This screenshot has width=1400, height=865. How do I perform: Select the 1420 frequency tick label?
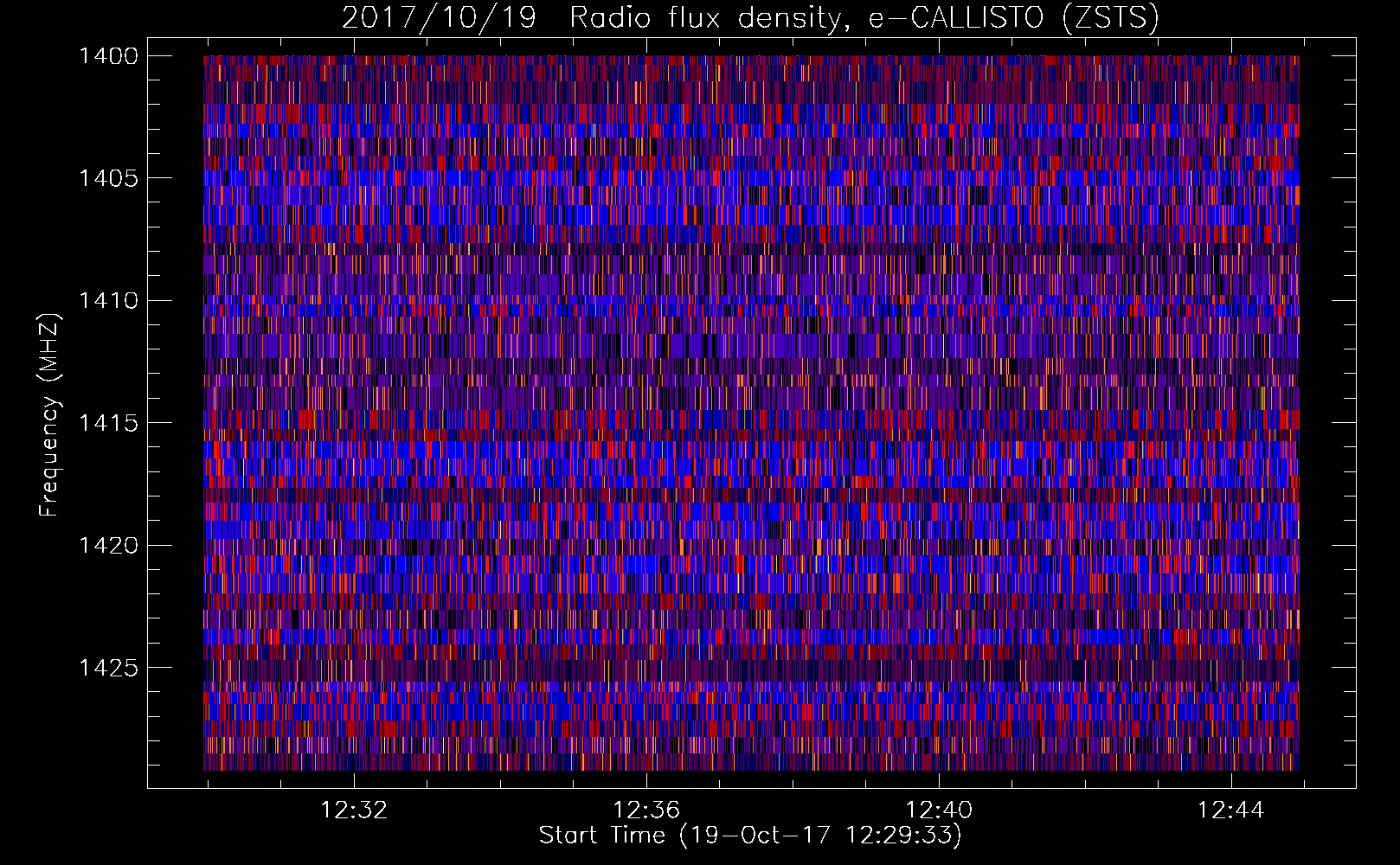pos(108,546)
